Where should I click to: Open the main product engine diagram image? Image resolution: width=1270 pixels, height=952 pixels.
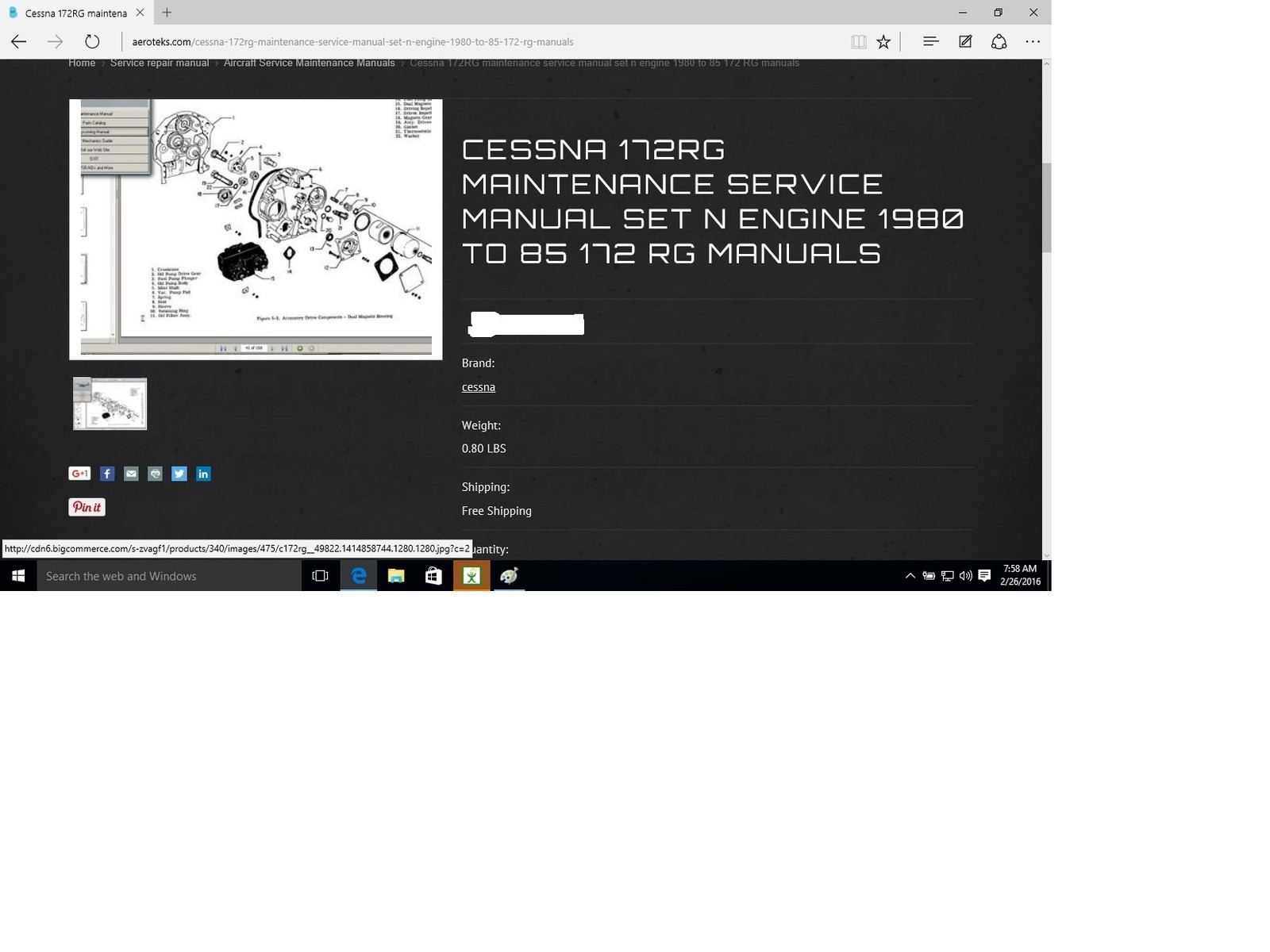tap(256, 228)
